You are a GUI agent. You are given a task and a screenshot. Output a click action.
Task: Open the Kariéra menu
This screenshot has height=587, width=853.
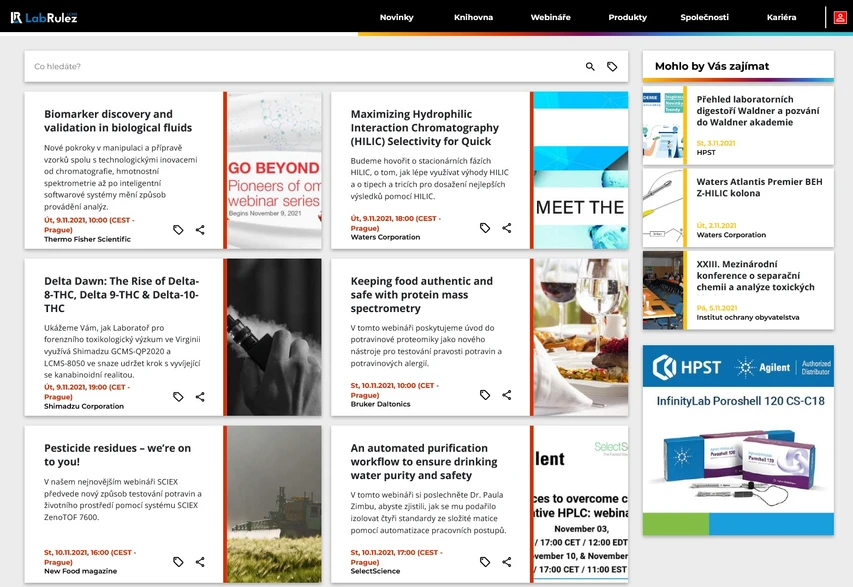(781, 17)
